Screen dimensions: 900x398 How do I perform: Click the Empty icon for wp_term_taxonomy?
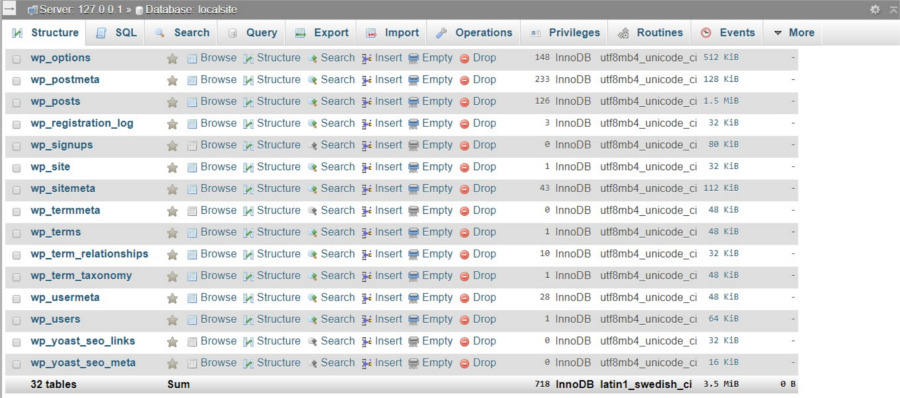pos(413,276)
